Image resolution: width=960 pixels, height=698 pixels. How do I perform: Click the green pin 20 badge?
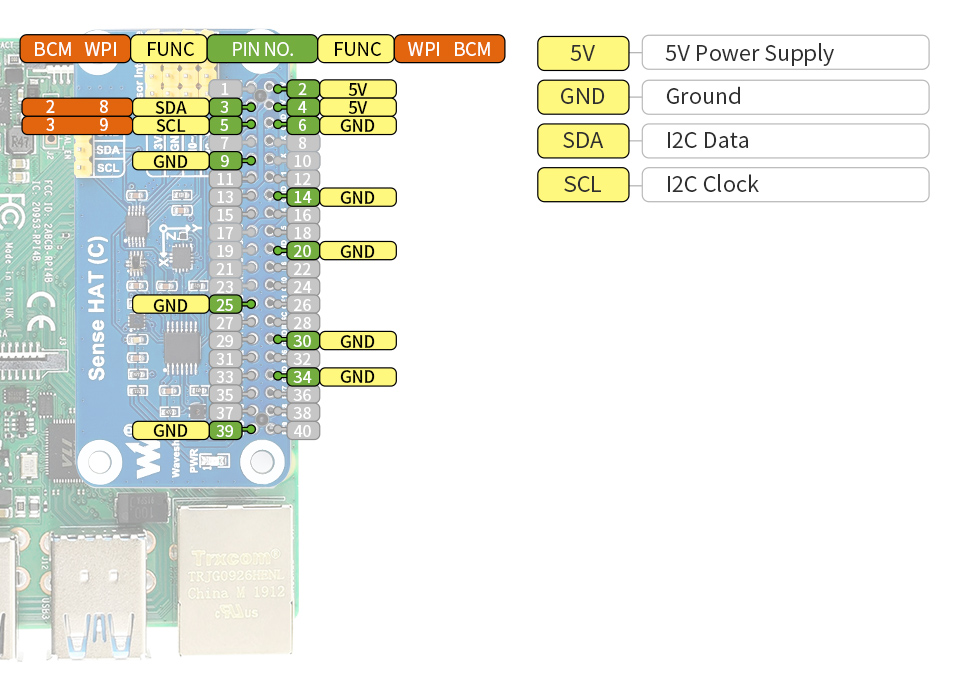click(x=302, y=251)
